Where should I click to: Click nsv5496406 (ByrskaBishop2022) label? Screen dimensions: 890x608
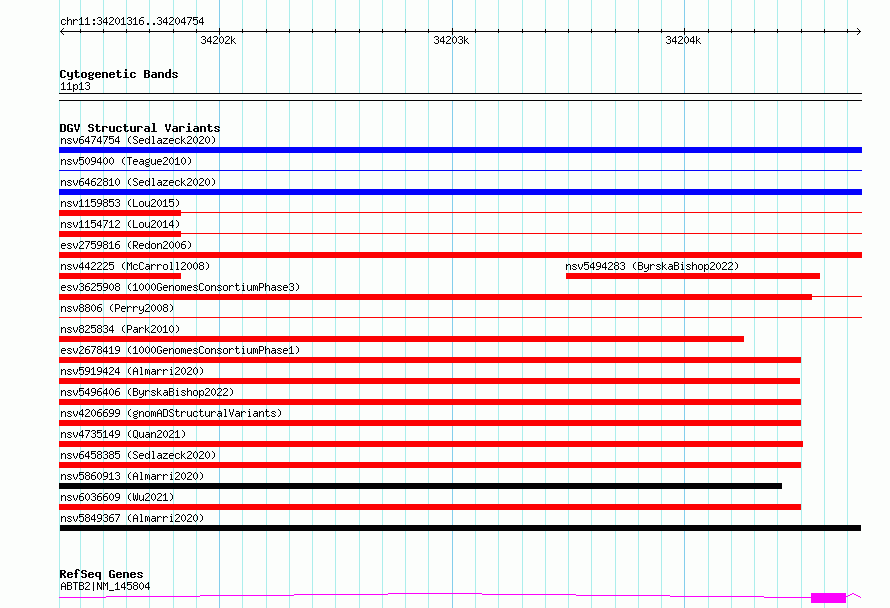147,392
